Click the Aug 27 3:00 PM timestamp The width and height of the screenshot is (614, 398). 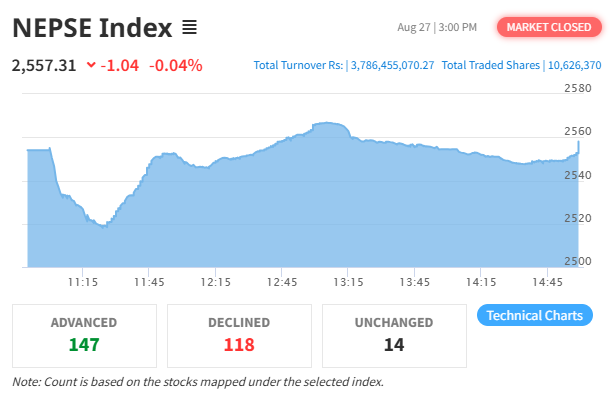pyautogui.click(x=437, y=27)
